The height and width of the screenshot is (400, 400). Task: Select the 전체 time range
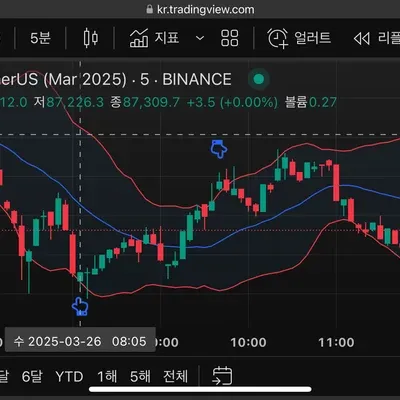click(x=175, y=377)
